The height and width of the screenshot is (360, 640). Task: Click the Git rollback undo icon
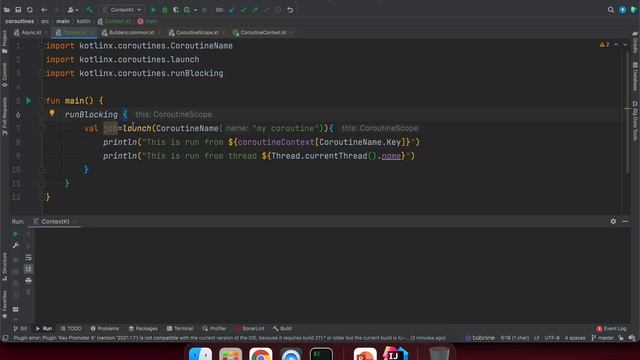[290, 10]
